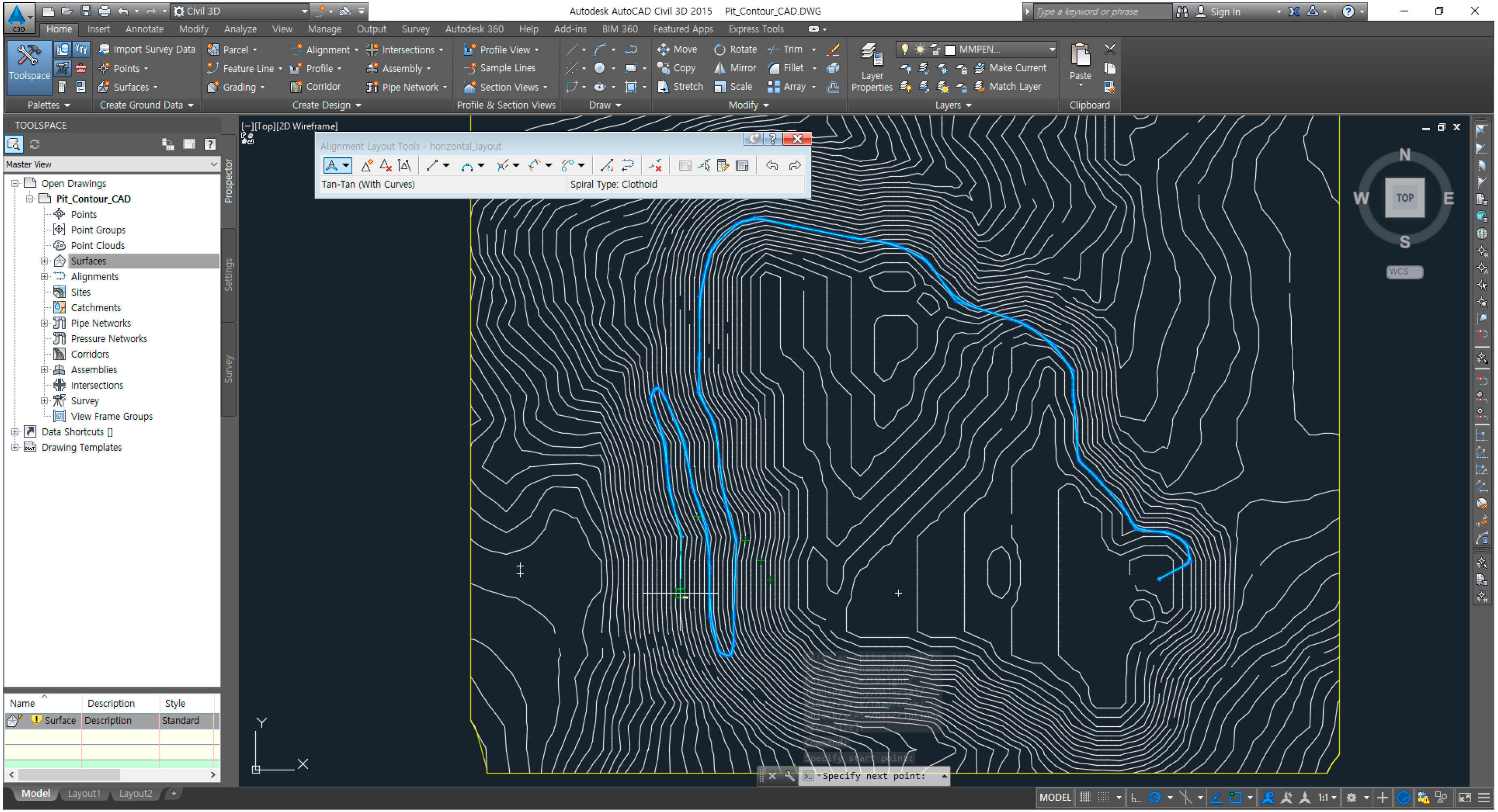This screenshot has width=1498, height=812.
Task: Click the Rotate tool
Action: (735, 49)
